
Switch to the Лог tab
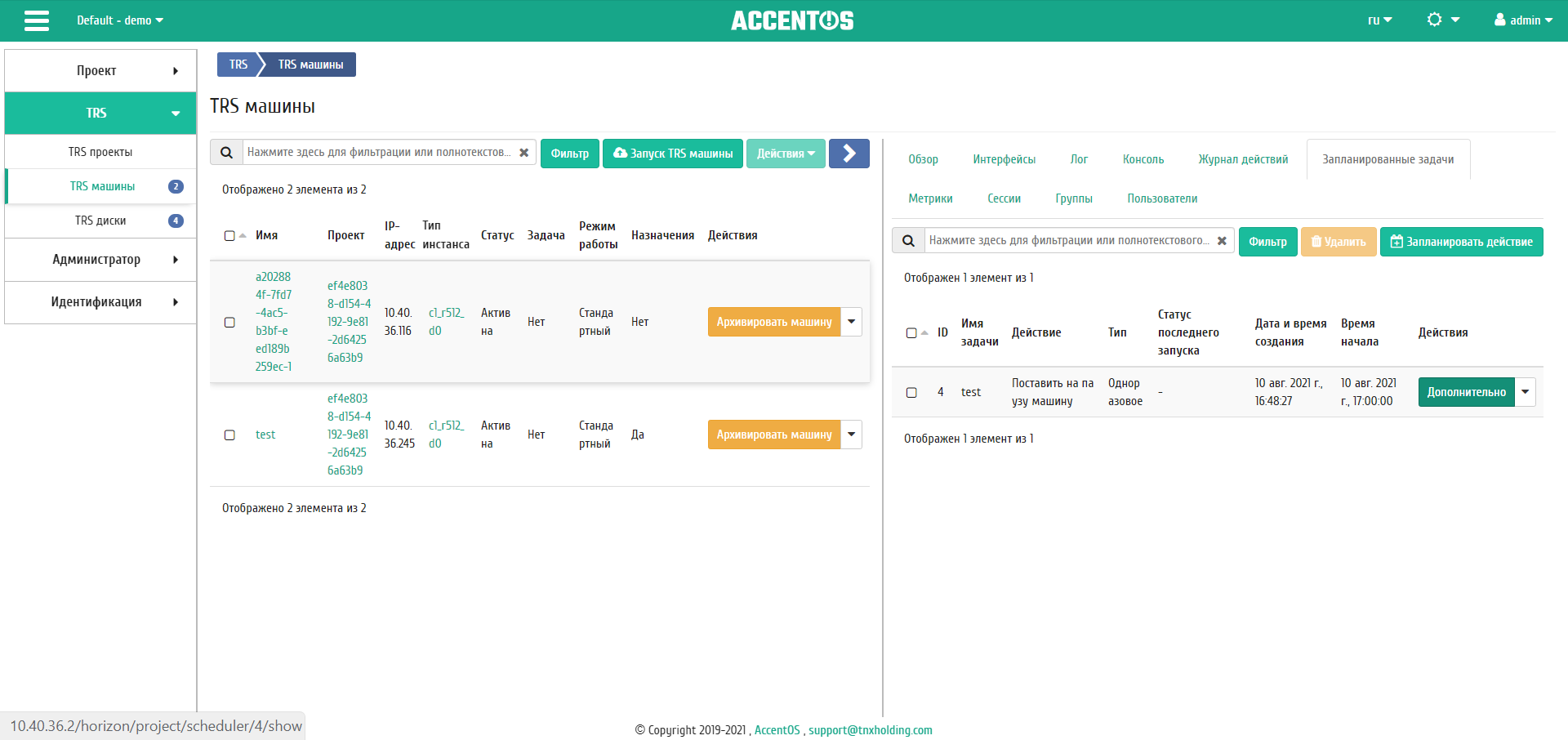[x=1079, y=159]
